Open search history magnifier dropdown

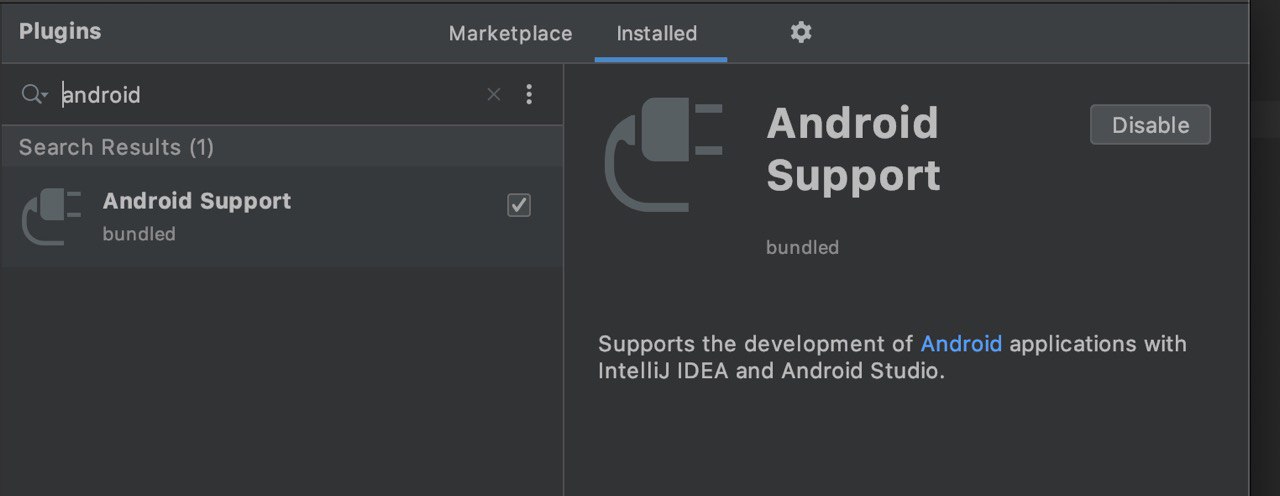35,94
